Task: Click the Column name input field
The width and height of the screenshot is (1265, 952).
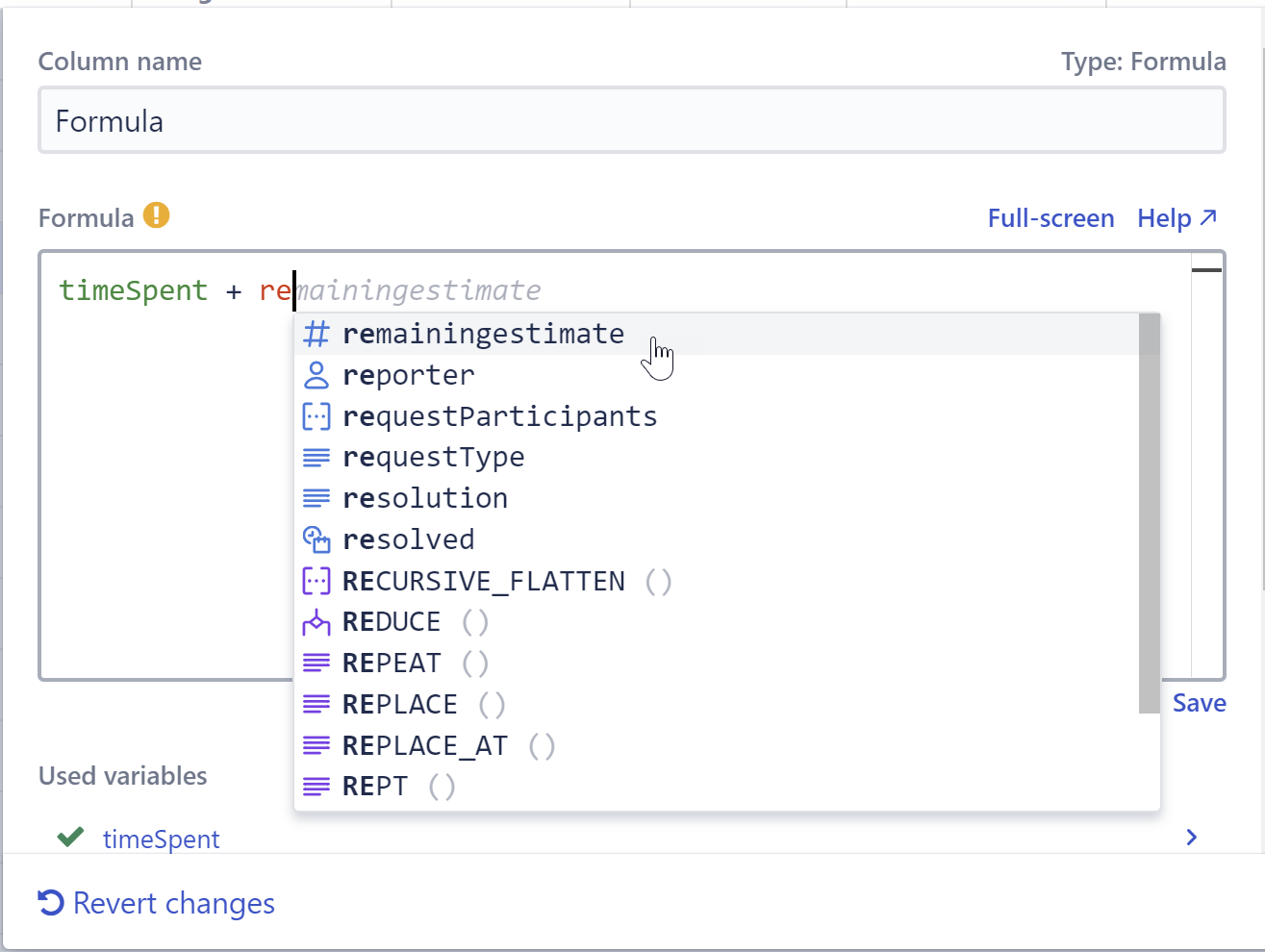Action: [x=632, y=120]
